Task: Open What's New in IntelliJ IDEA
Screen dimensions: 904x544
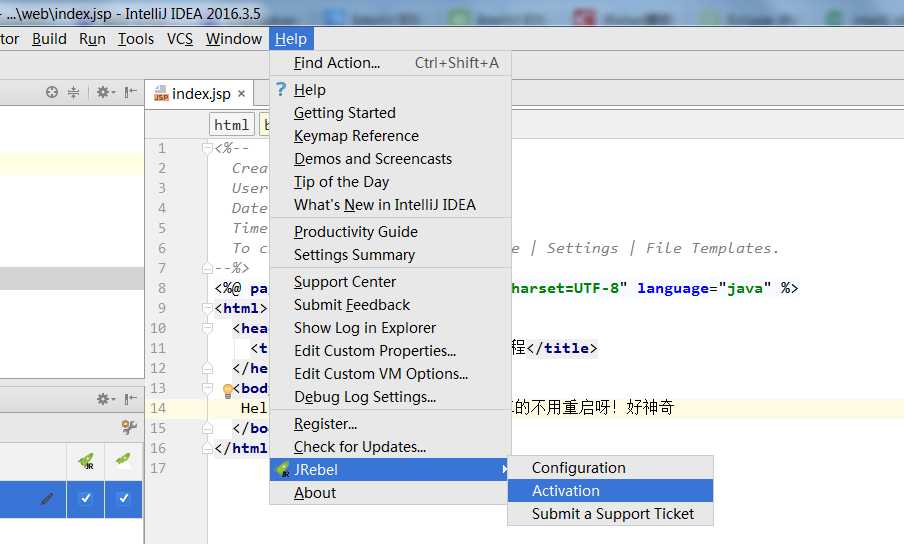Action: pos(390,205)
